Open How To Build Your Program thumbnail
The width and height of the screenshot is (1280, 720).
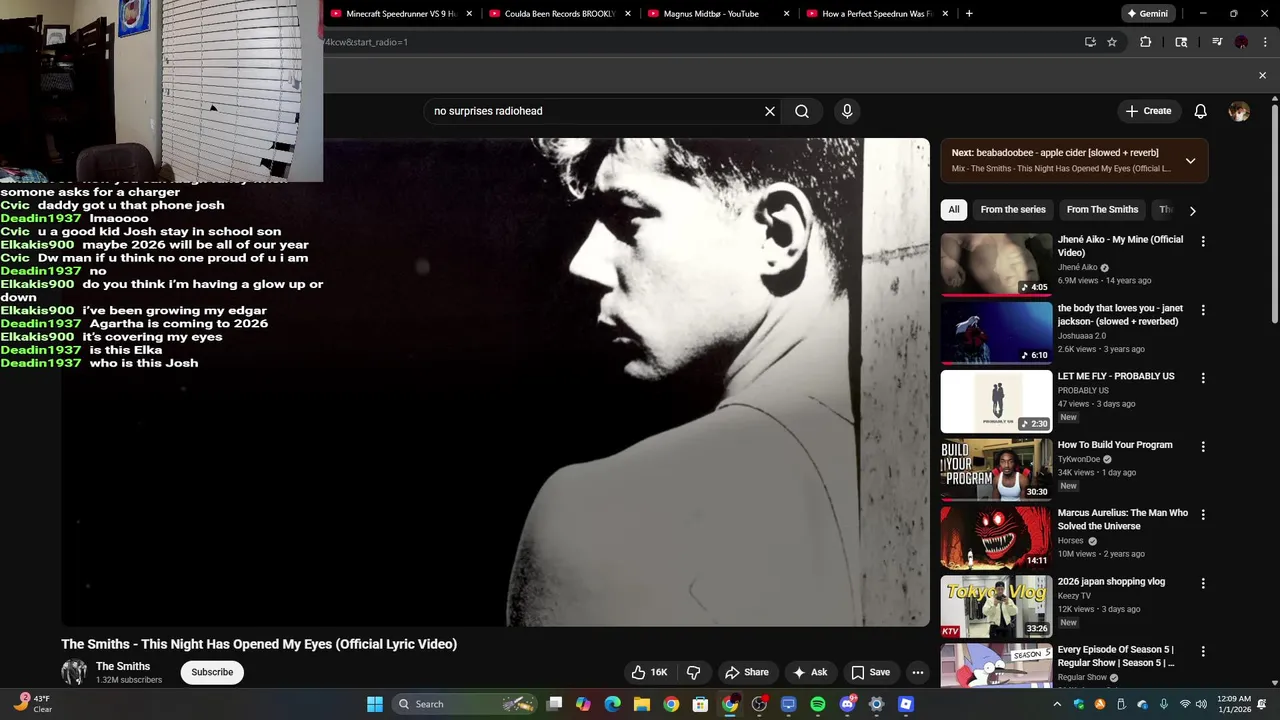[x=996, y=470]
